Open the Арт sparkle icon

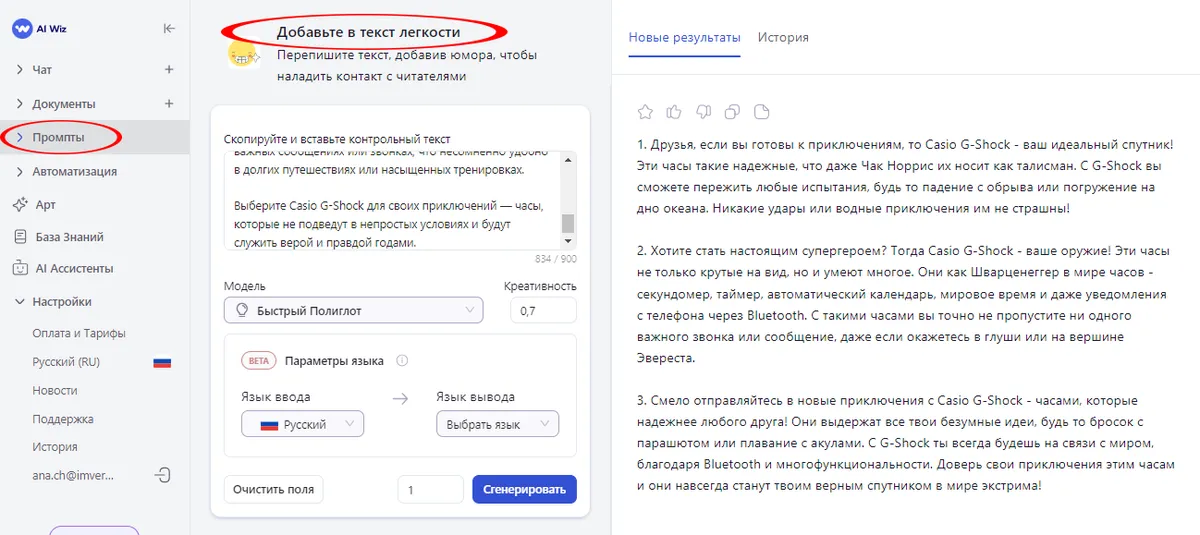pyautogui.click(x=19, y=204)
